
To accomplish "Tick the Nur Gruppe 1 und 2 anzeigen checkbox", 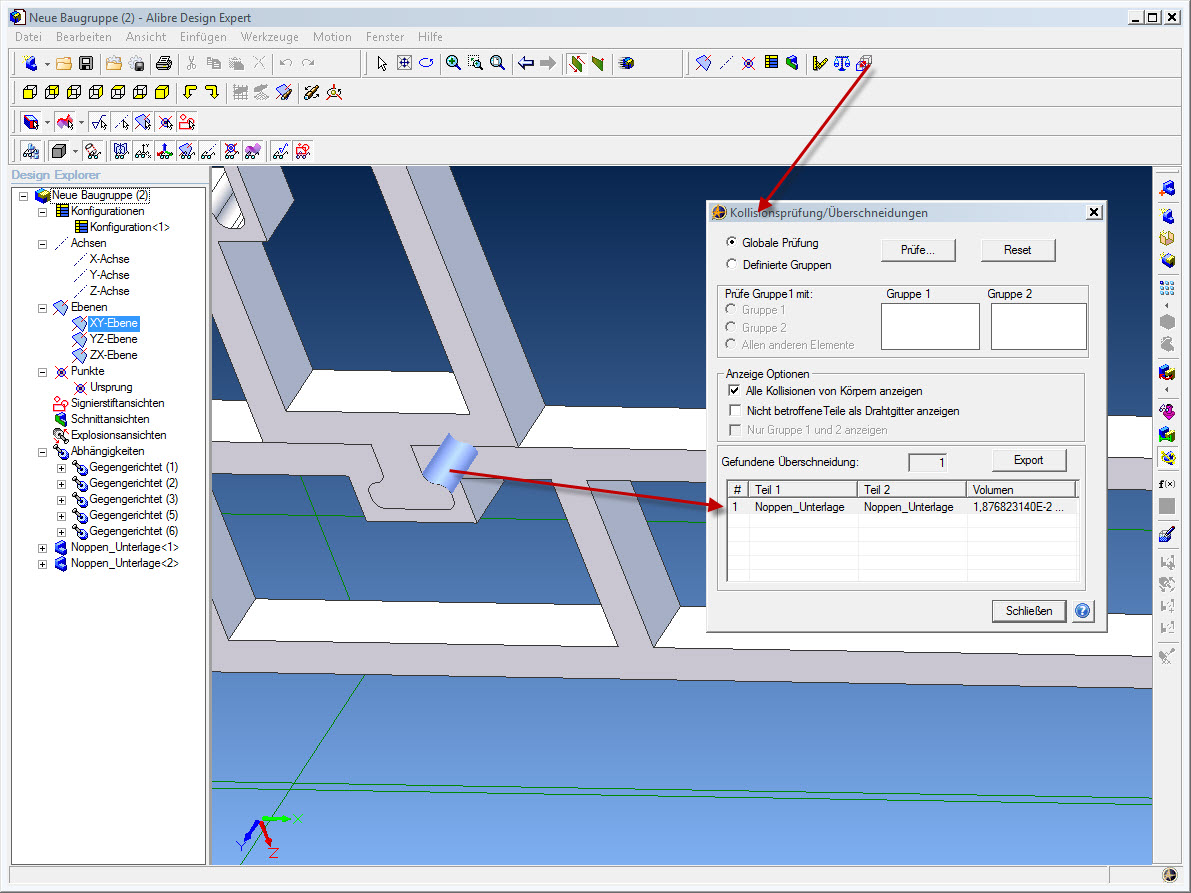I will point(735,430).
